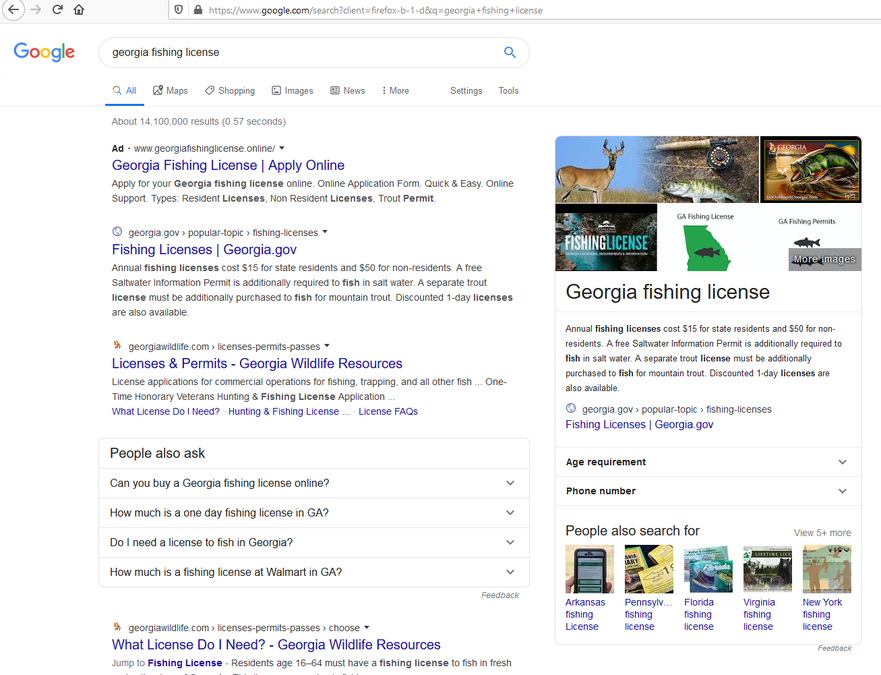Click the "View 5+ more" link
The height and width of the screenshot is (675, 881).
click(x=822, y=533)
